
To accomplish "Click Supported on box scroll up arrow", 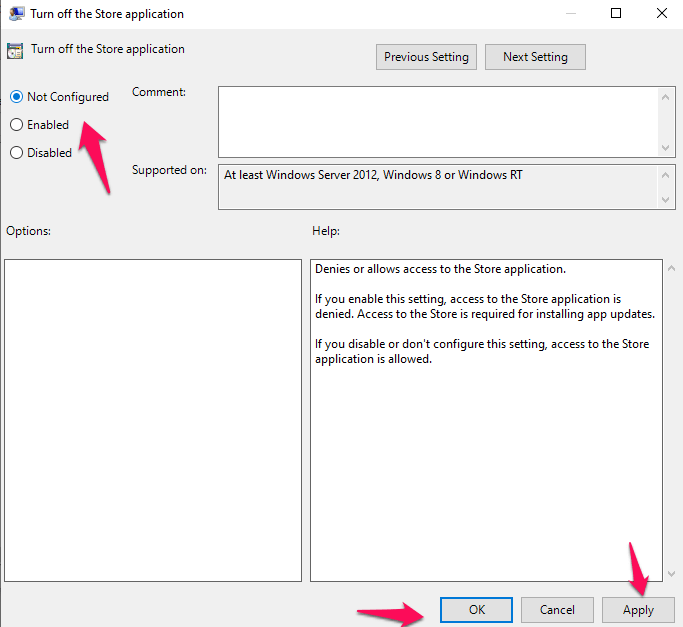I will pyautogui.click(x=665, y=175).
